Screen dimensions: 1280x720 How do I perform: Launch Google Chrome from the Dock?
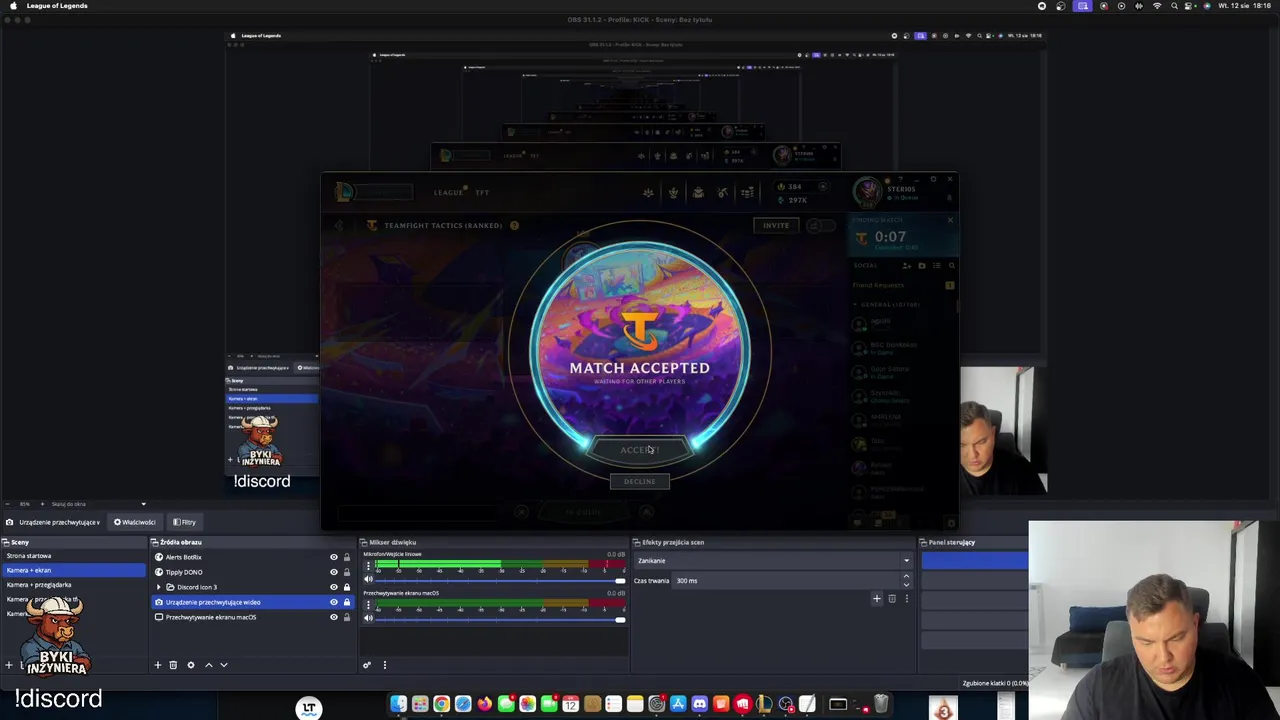pyautogui.click(x=441, y=704)
